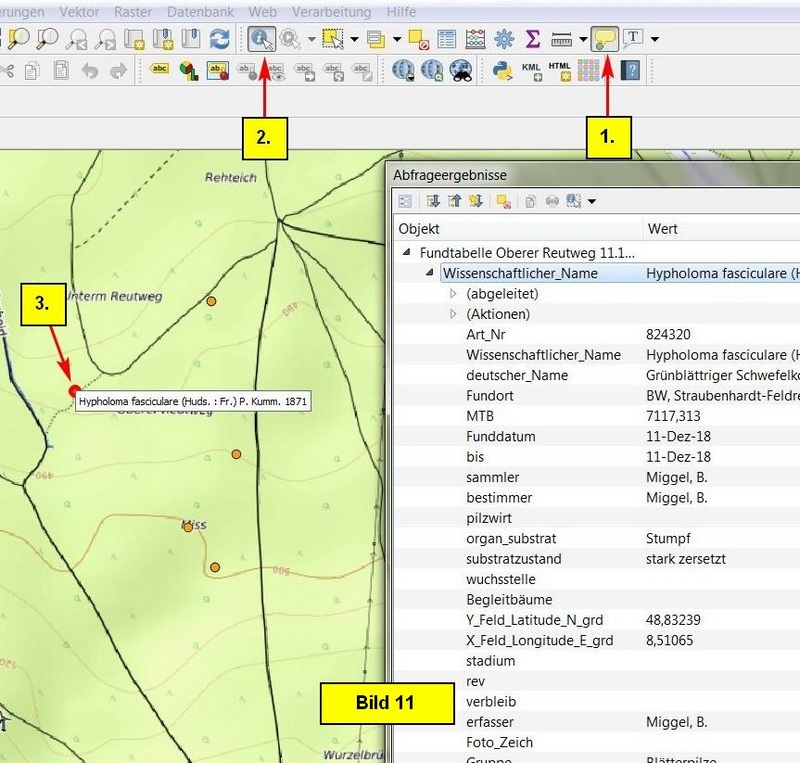Clear the identify results
Image resolution: width=800 pixels, height=763 pixels.
pyautogui.click(x=504, y=201)
